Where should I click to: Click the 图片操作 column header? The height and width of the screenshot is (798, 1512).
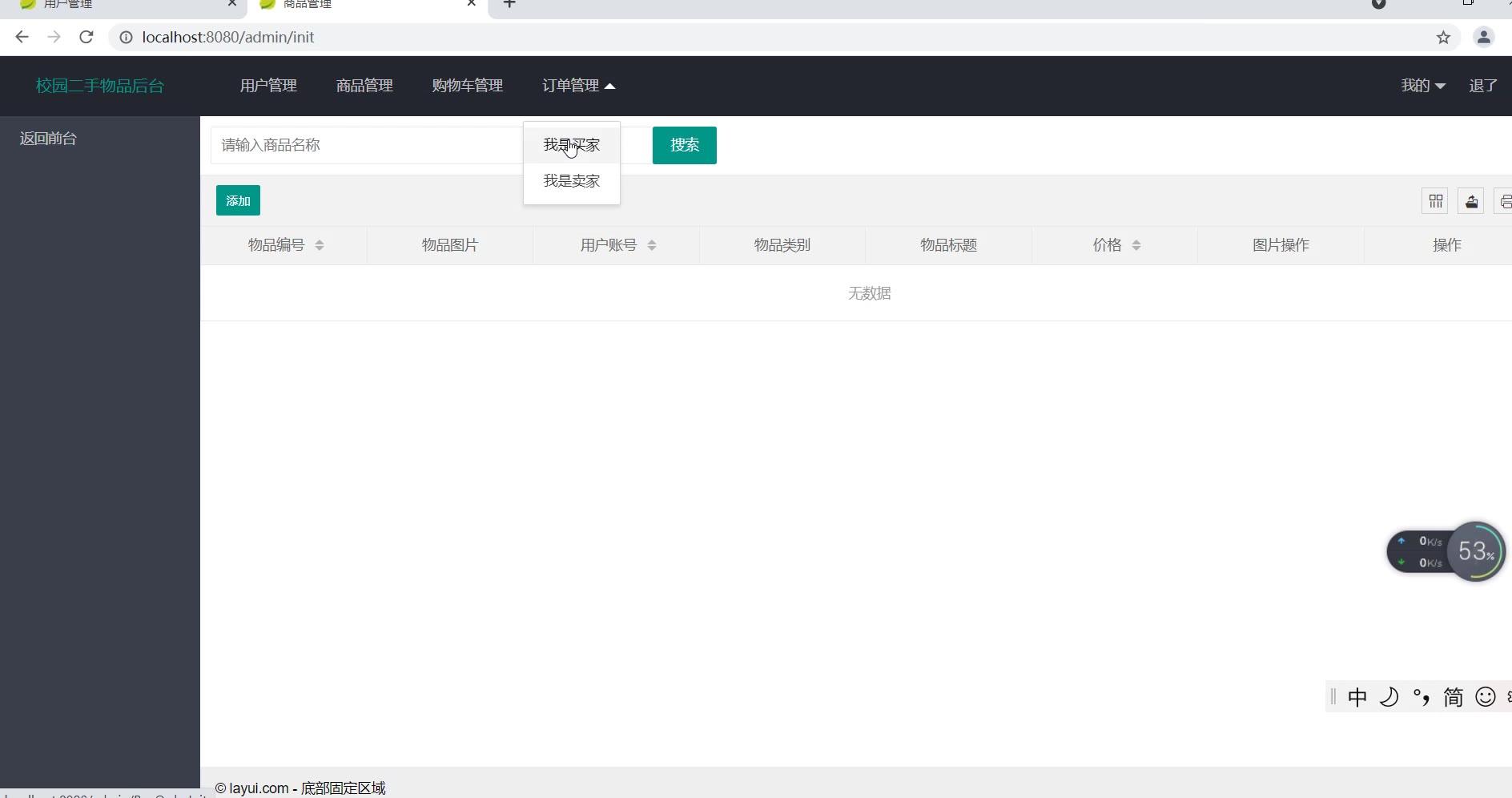pyautogui.click(x=1281, y=245)
